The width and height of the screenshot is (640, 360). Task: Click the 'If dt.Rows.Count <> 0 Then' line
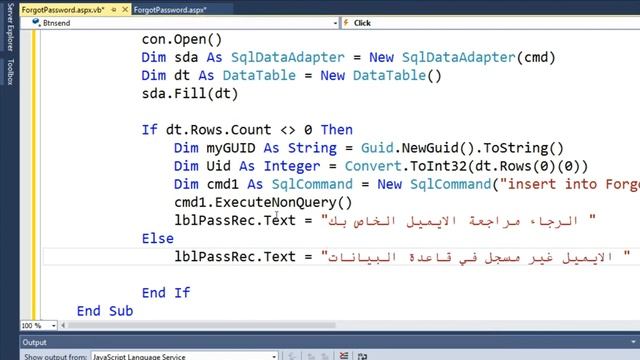pyautogui.click(x=247, y=130)
